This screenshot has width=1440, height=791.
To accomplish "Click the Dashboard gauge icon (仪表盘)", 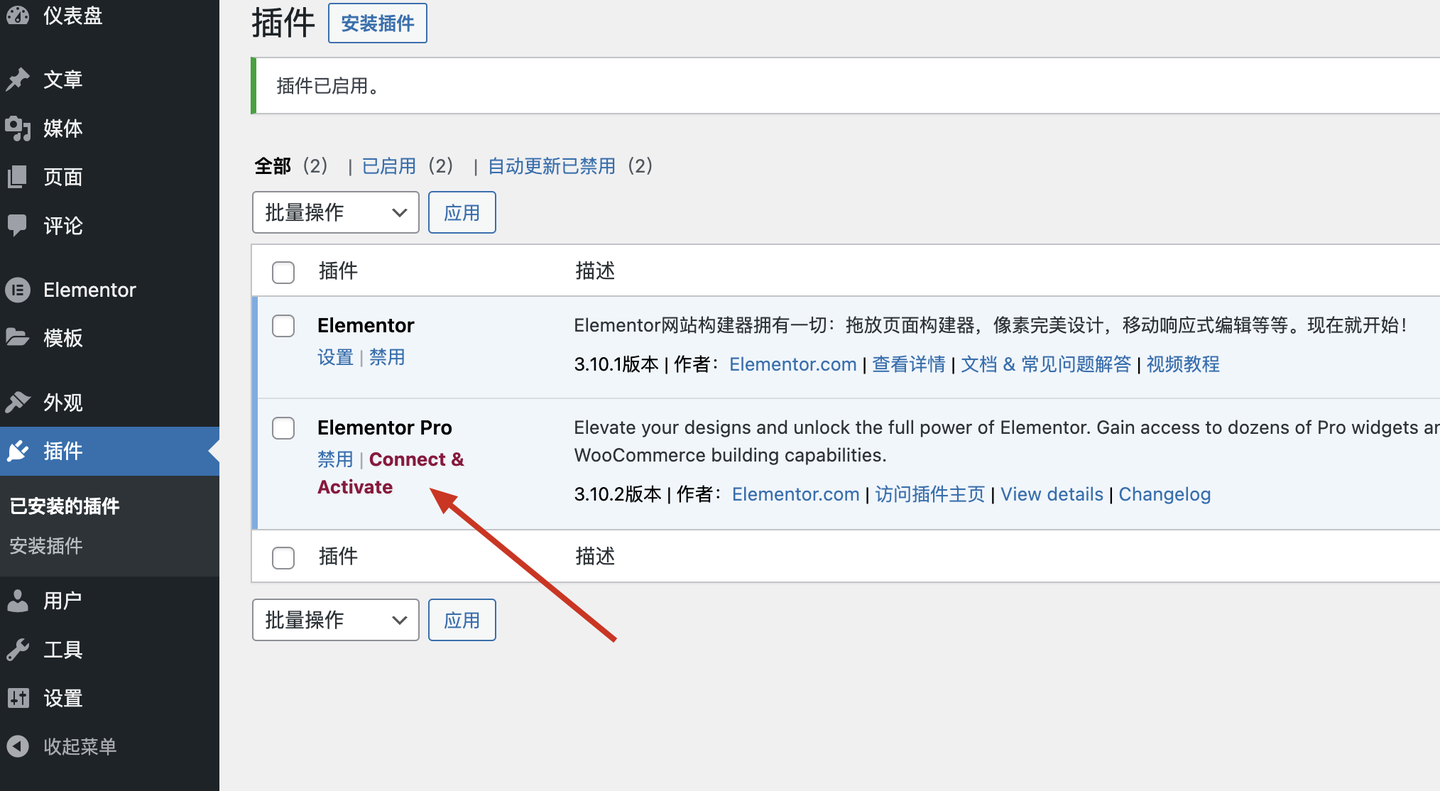I will [x=18, y=15].
